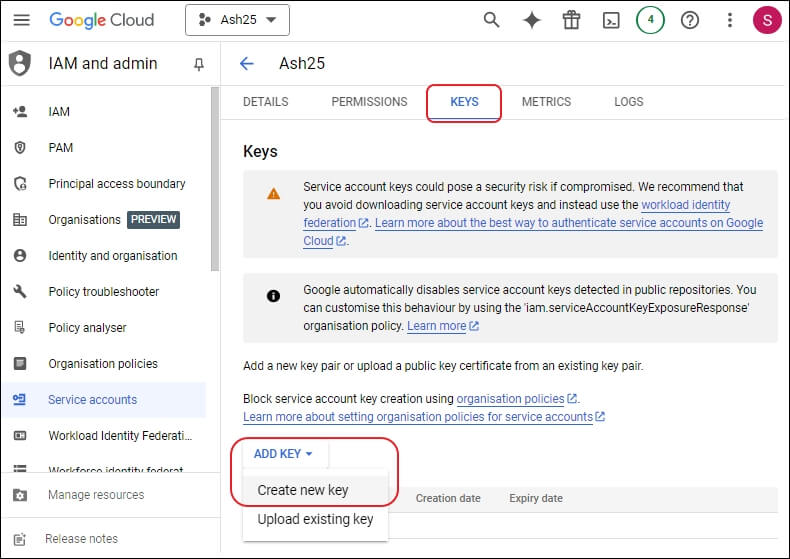Image resolution: width=790 pixels, height=559 pixels.
Task: Click Workload Identity Federation icon
Action: coord(20,436)
